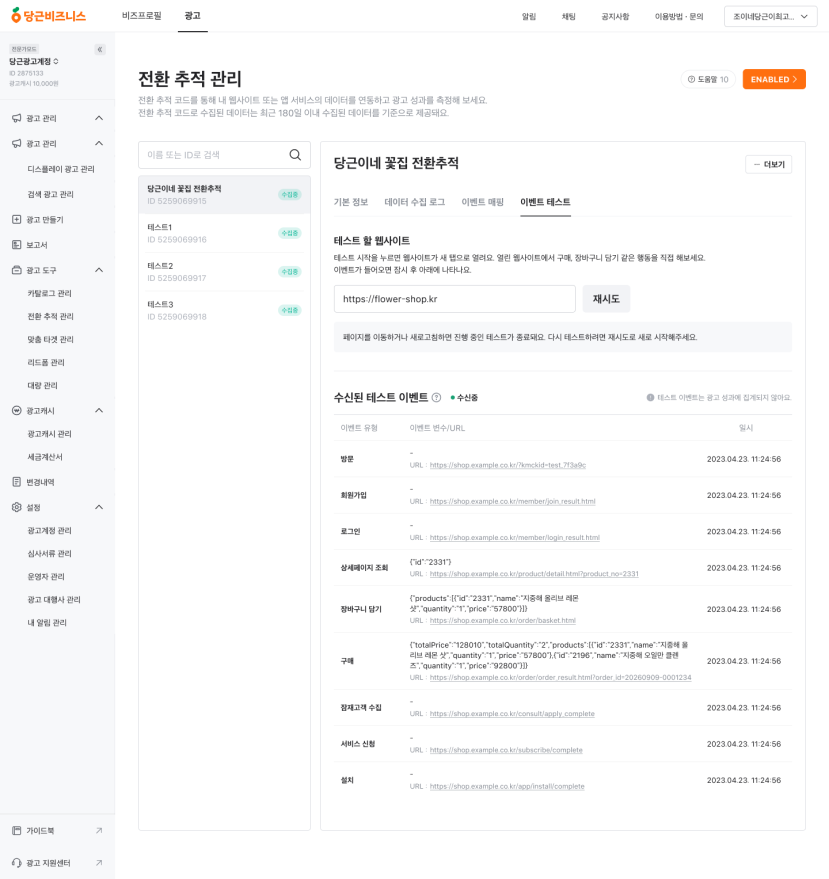Open 검색 광고 관리 in sidebar
Screen dimensions: 829x879
50,194
